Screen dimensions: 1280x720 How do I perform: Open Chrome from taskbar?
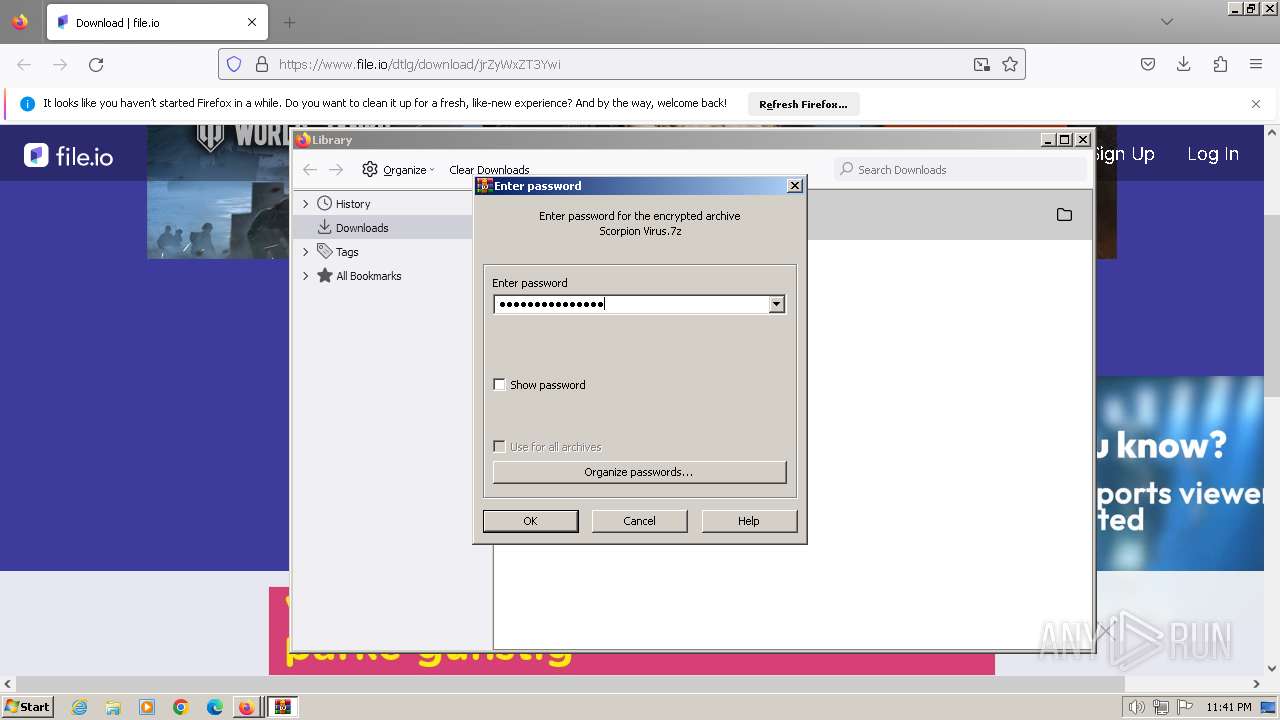tap(181, 707)
